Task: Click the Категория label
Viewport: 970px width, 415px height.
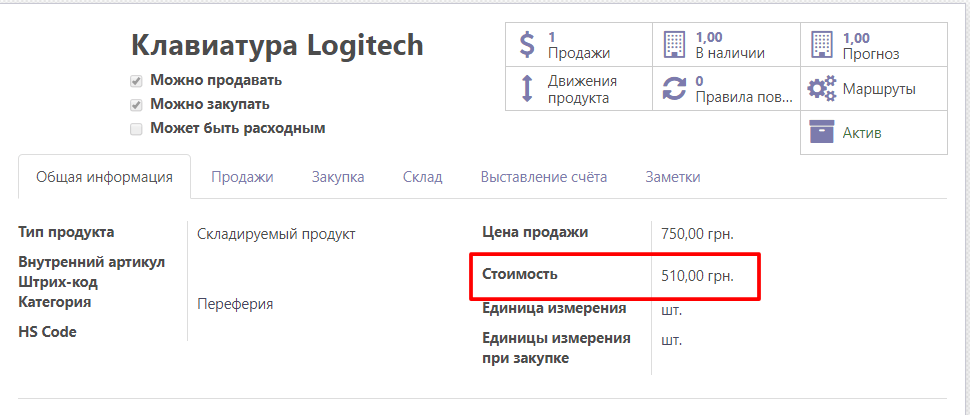Action: pos(55,302)
